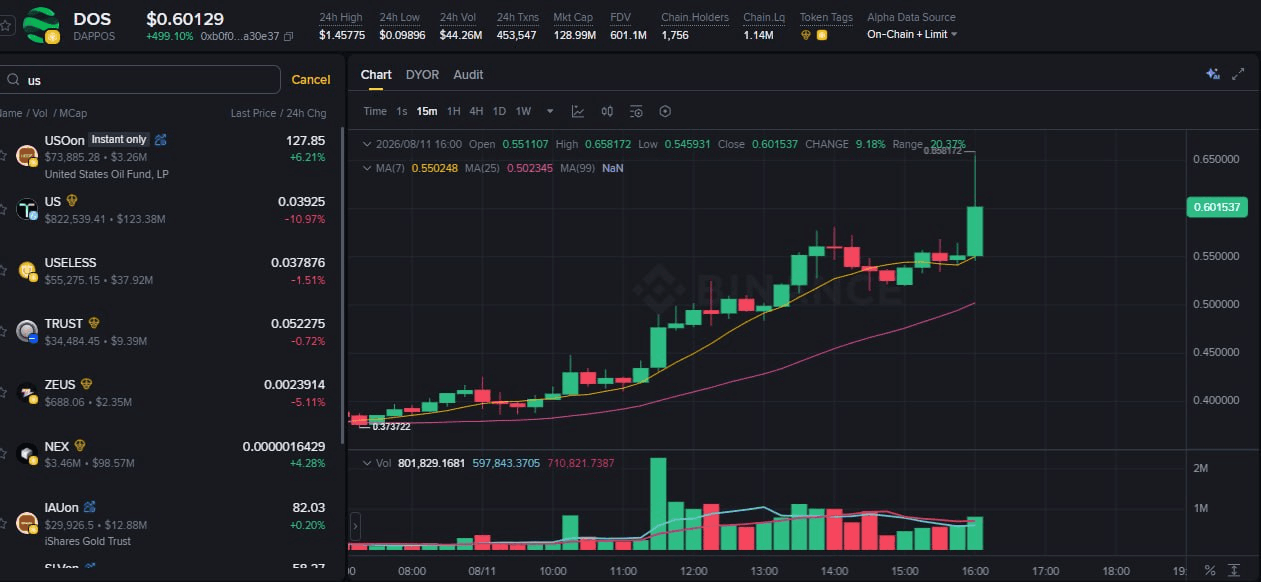
Task: Click the 'Instant only' badge on USOon
Action: click(119, 140)
